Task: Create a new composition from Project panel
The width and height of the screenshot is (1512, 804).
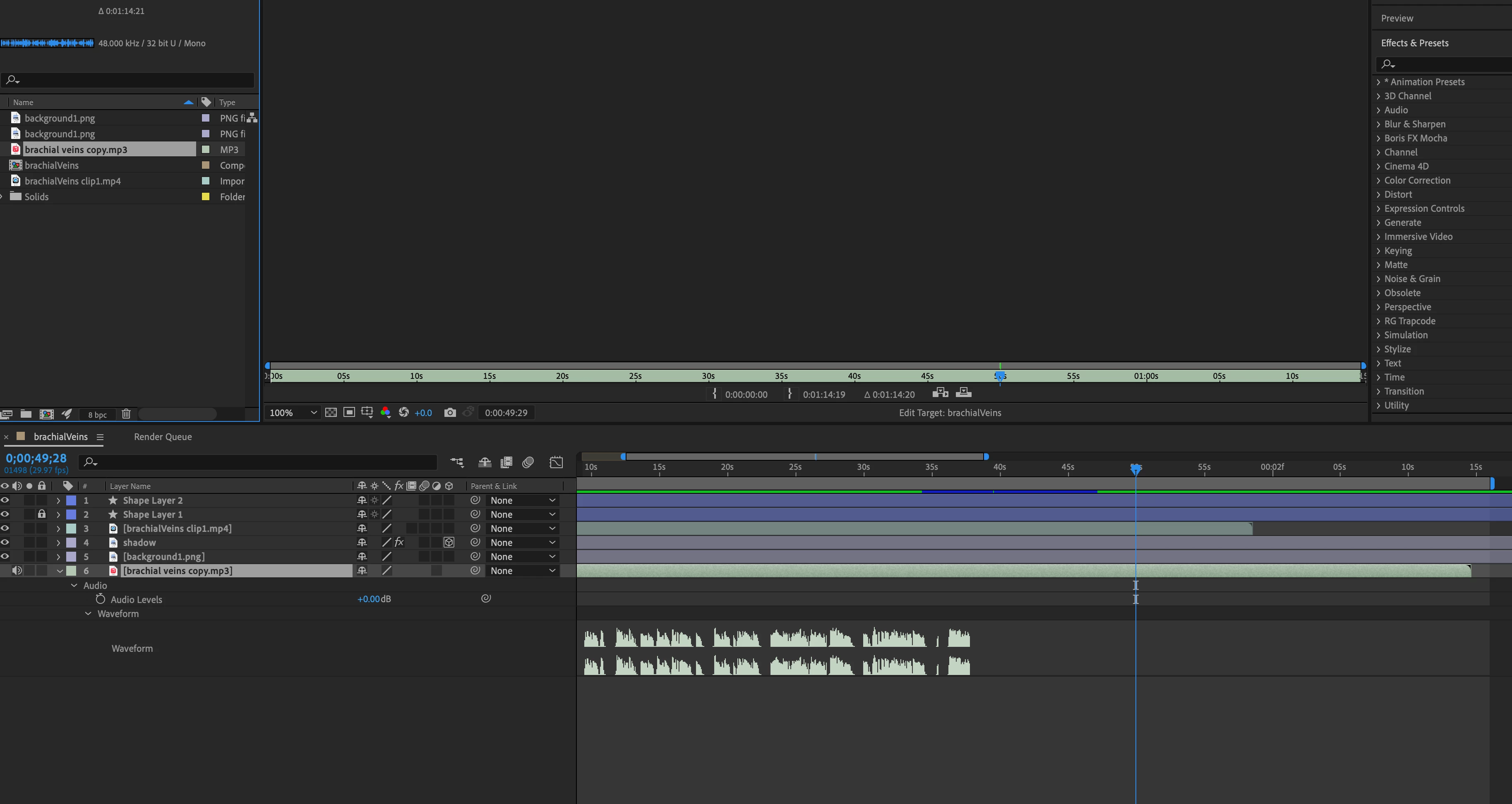Action: [46, 414]
